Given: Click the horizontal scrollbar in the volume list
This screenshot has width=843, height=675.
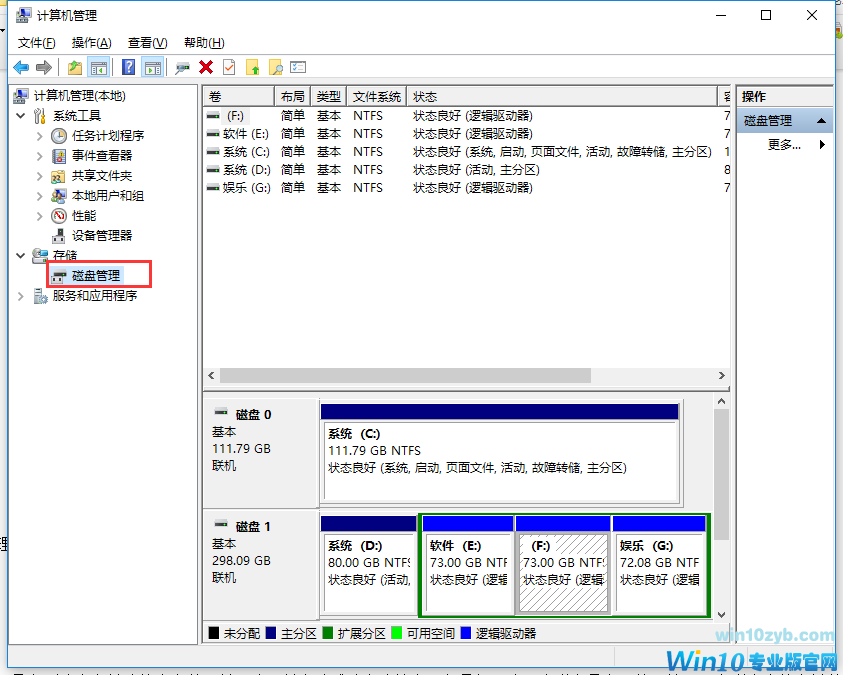Looking at the screenshot, I should click(x=405, y=376).
